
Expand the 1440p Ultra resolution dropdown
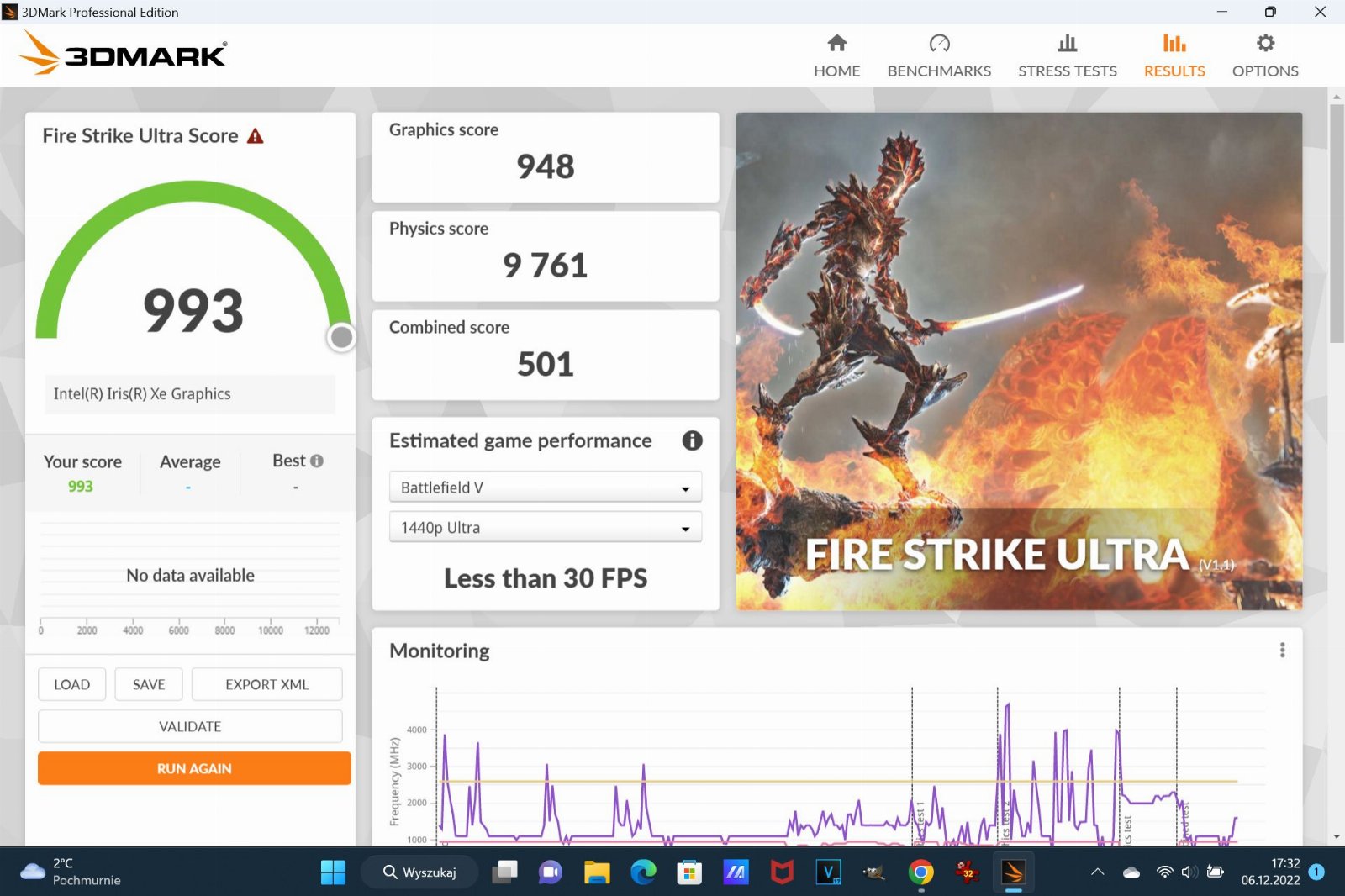pyautogui.click(x=545, y=528)
